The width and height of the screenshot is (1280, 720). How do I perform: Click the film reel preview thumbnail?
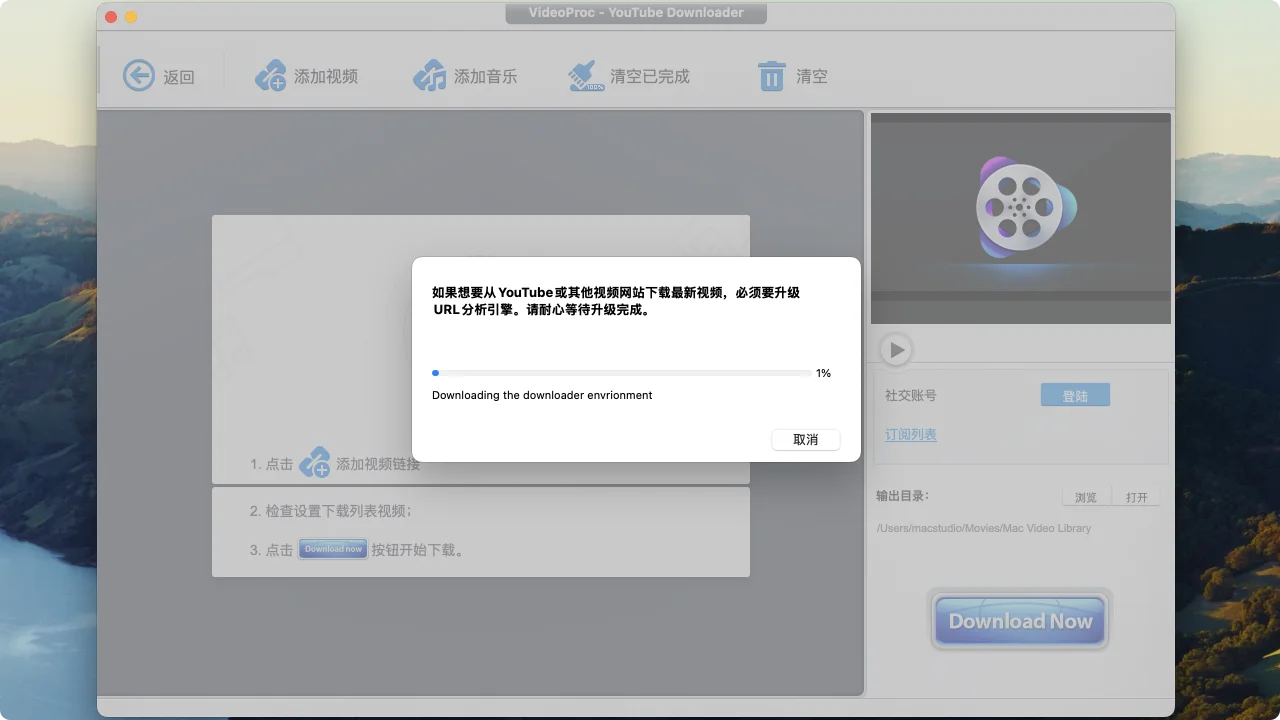1021,218
